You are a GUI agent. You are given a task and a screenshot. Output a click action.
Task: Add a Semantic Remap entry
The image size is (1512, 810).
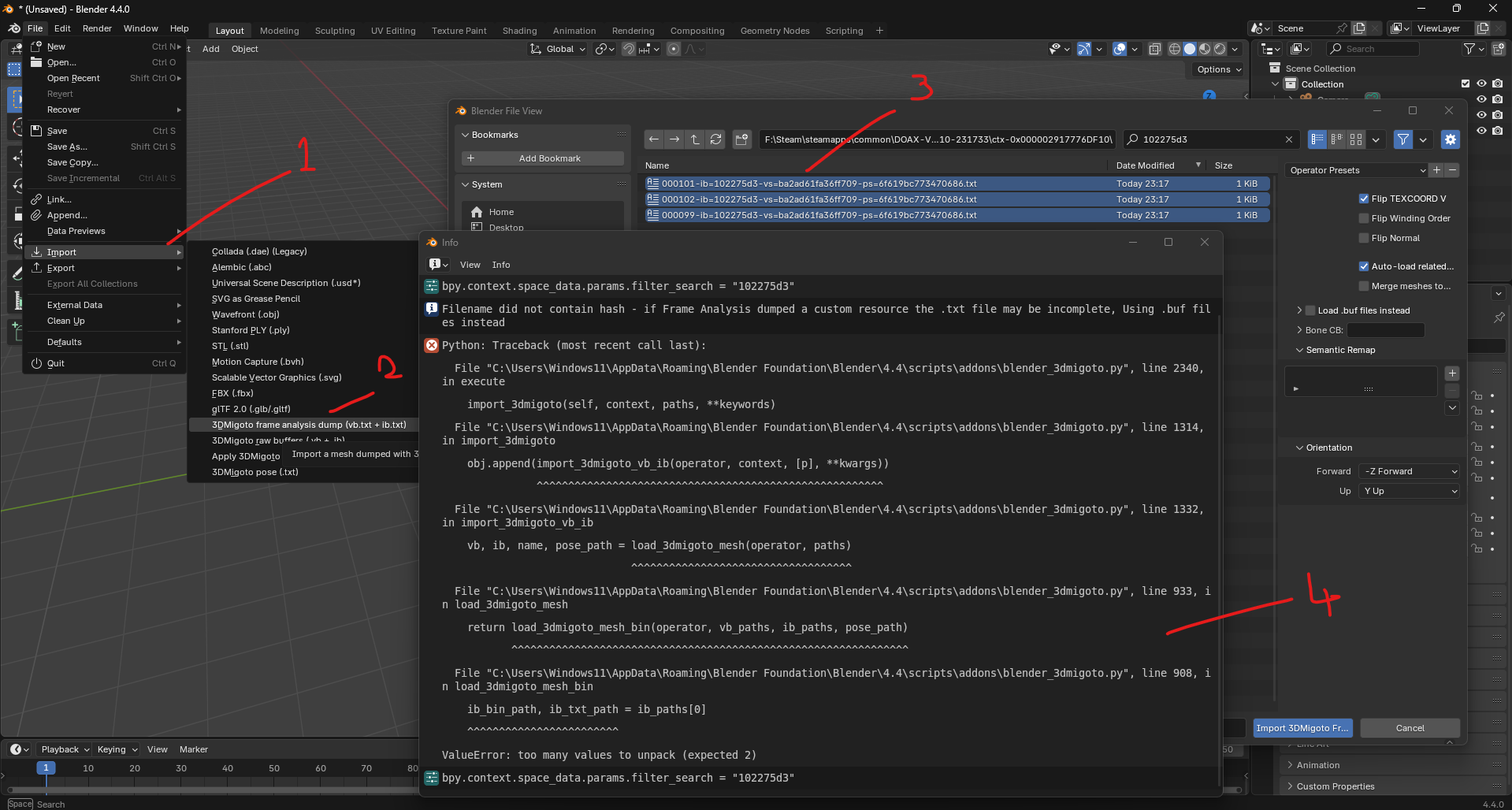coord(1452,373)
